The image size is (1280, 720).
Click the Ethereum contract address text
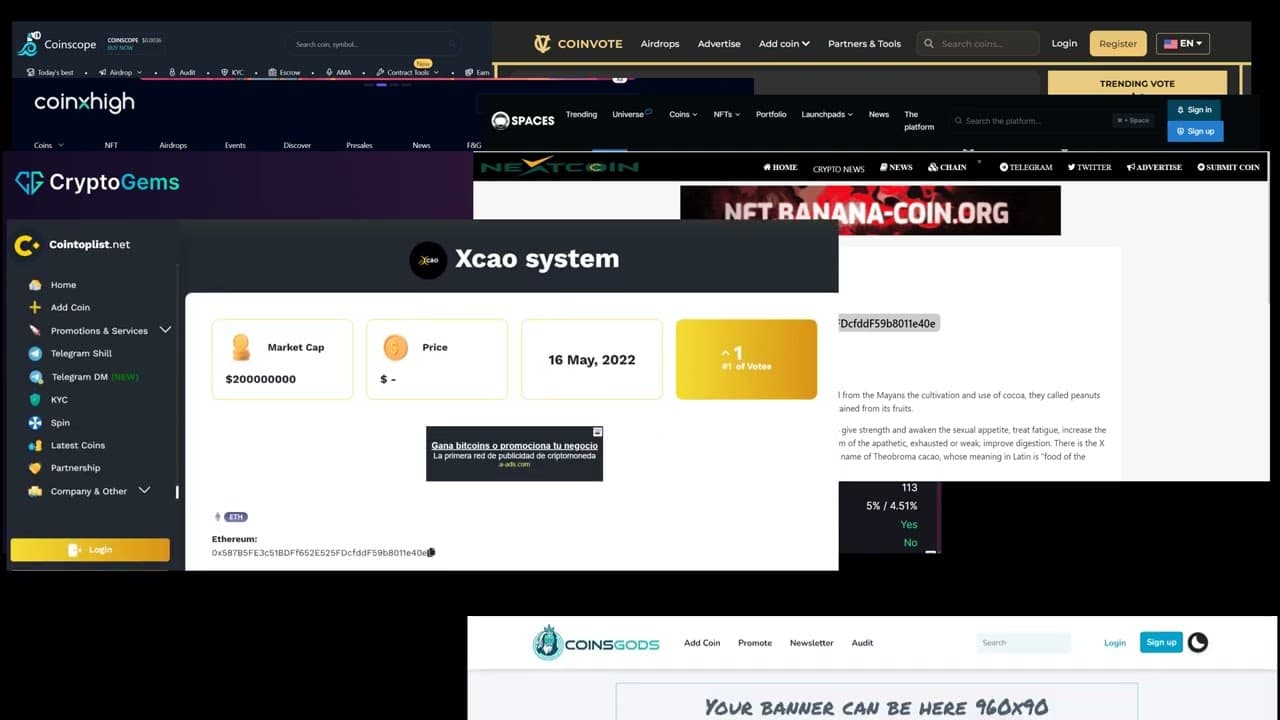point(319,552)
